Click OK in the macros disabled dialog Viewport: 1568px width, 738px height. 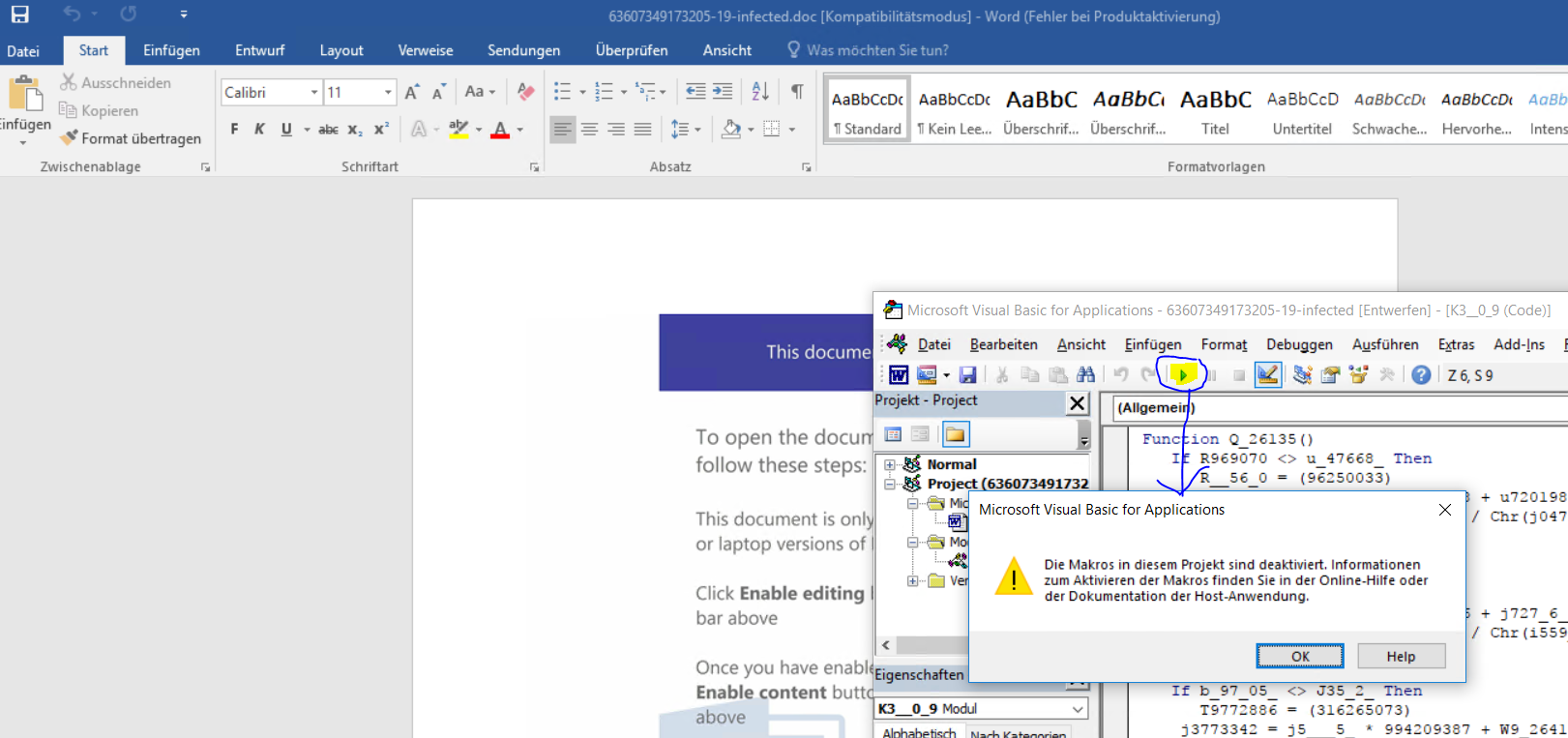pyautogui.click(x=1300, y=656)
